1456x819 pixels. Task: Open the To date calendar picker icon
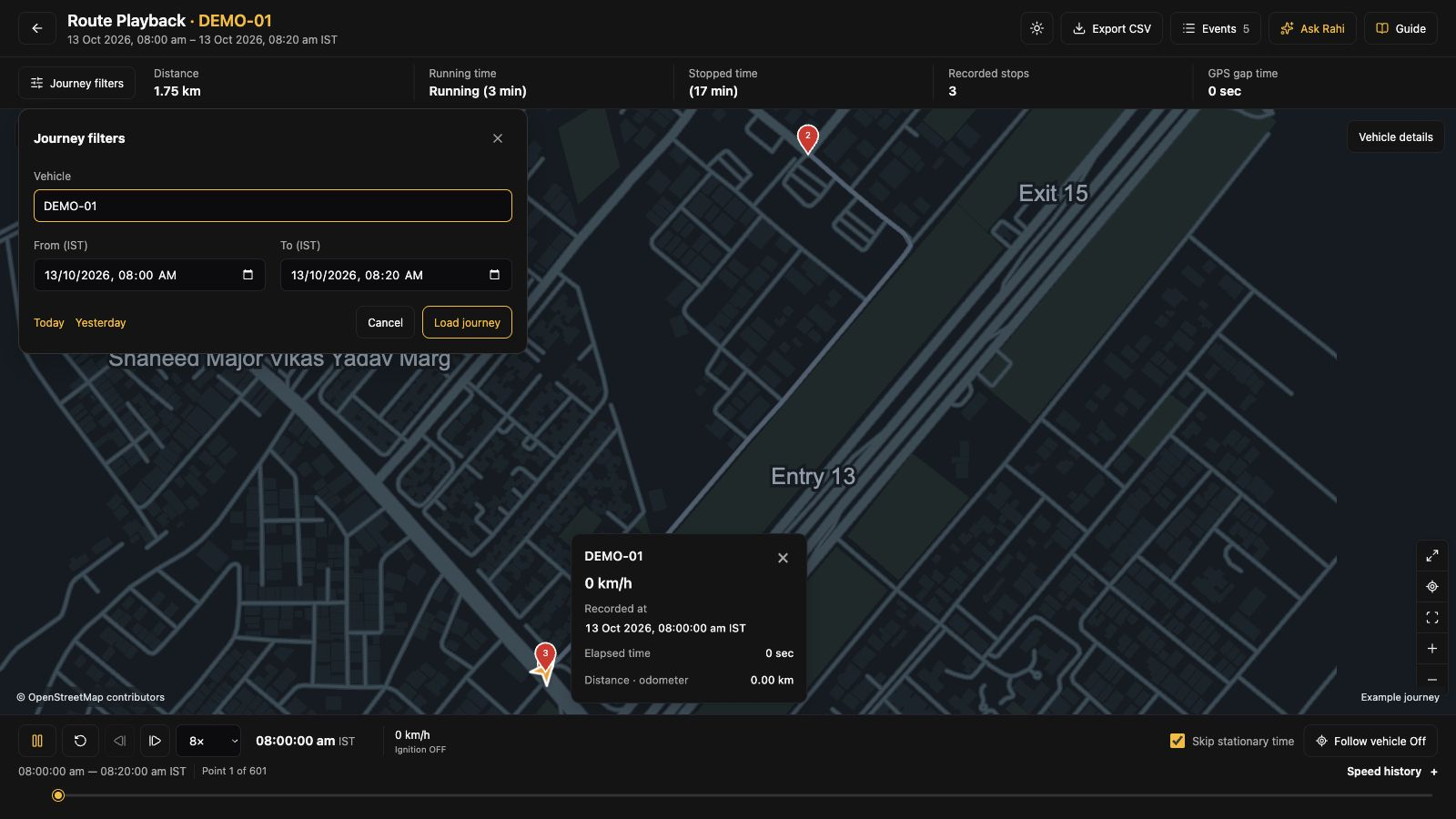[x=494, y=275]
